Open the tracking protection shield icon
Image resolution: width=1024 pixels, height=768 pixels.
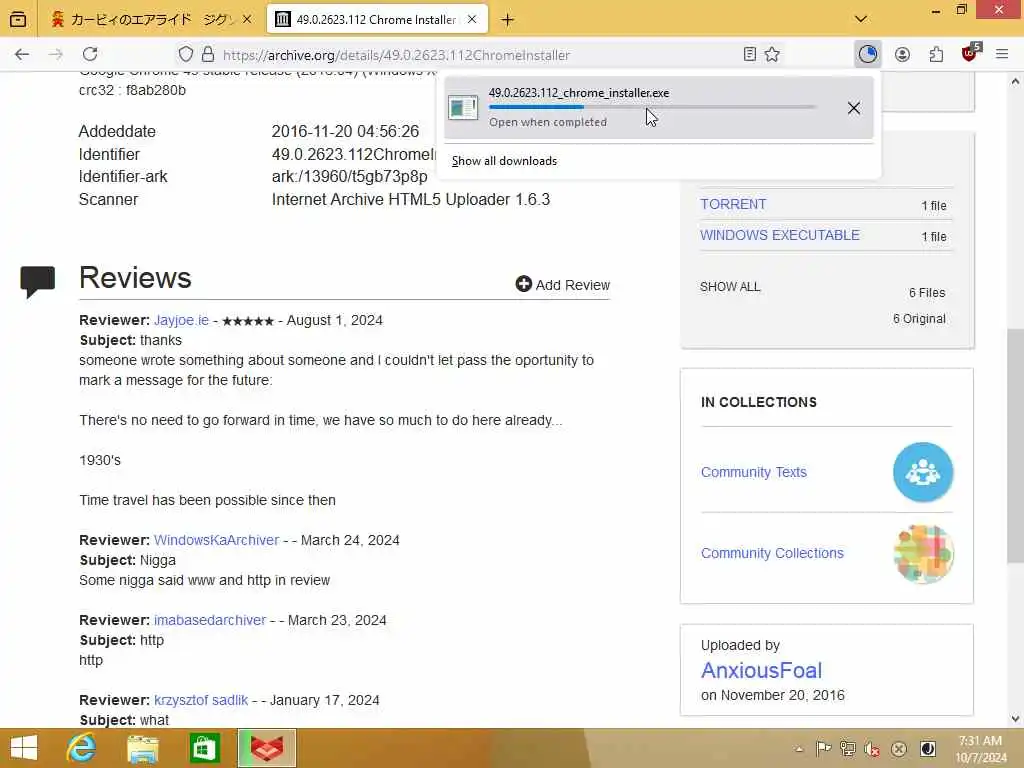tap(185, 54)
